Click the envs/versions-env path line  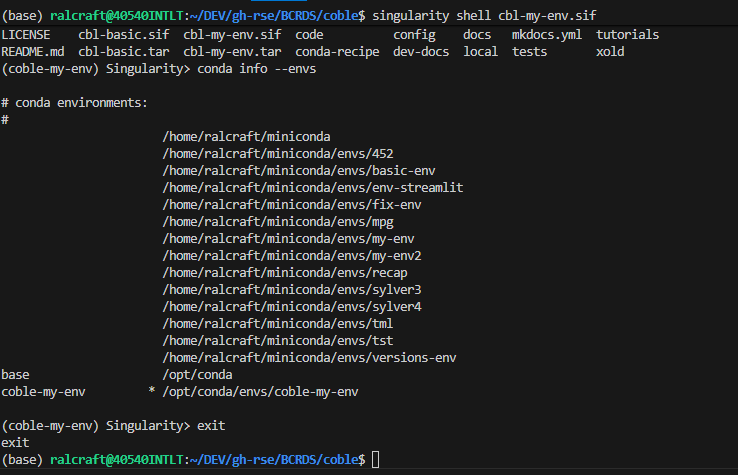(309, 357)
